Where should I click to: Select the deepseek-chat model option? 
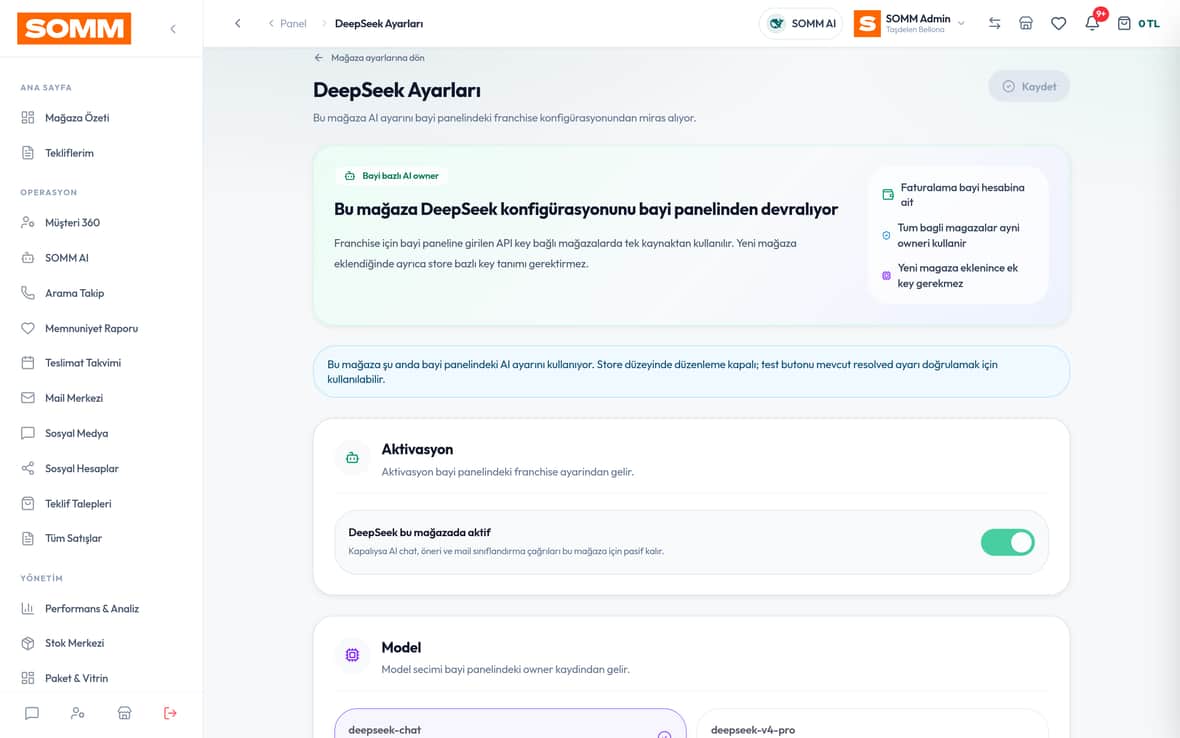(510, 724)
